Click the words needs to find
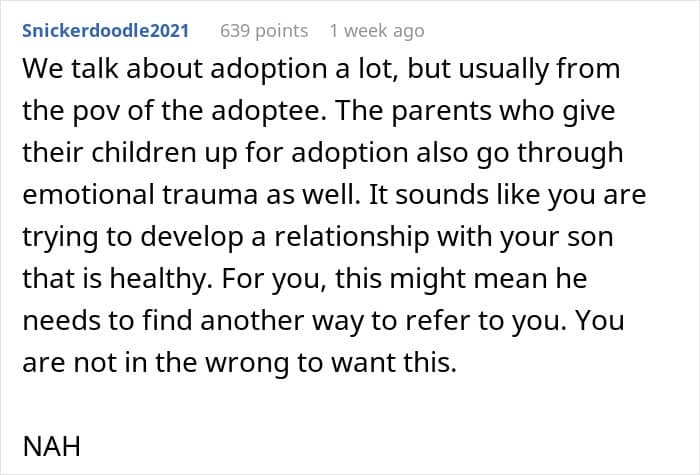 pos(107,321)
